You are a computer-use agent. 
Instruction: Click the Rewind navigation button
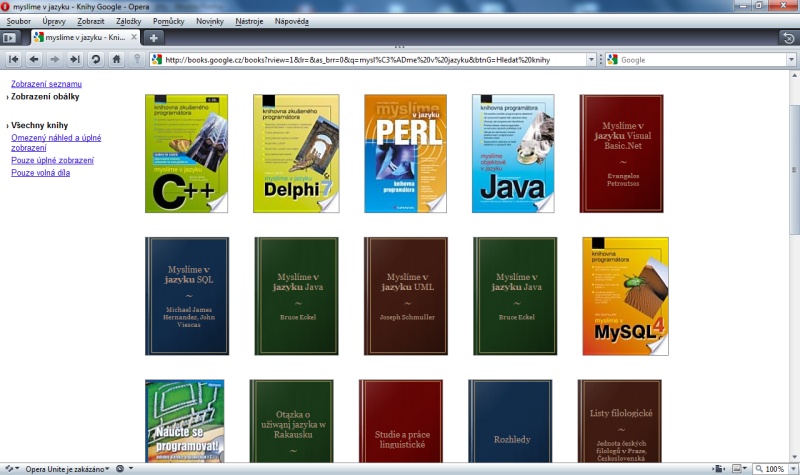(14, 60)
